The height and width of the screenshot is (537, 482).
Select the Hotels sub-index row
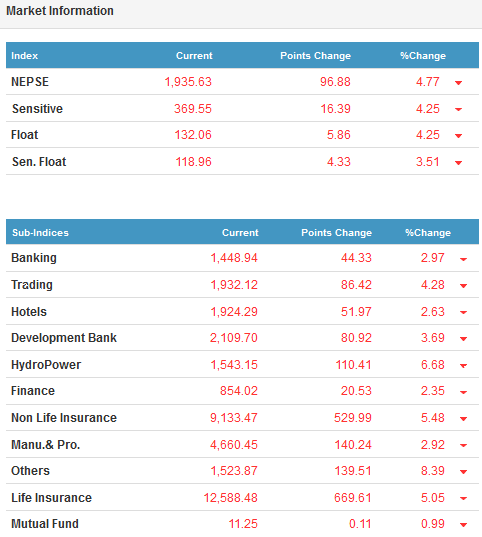click(242, 311)
